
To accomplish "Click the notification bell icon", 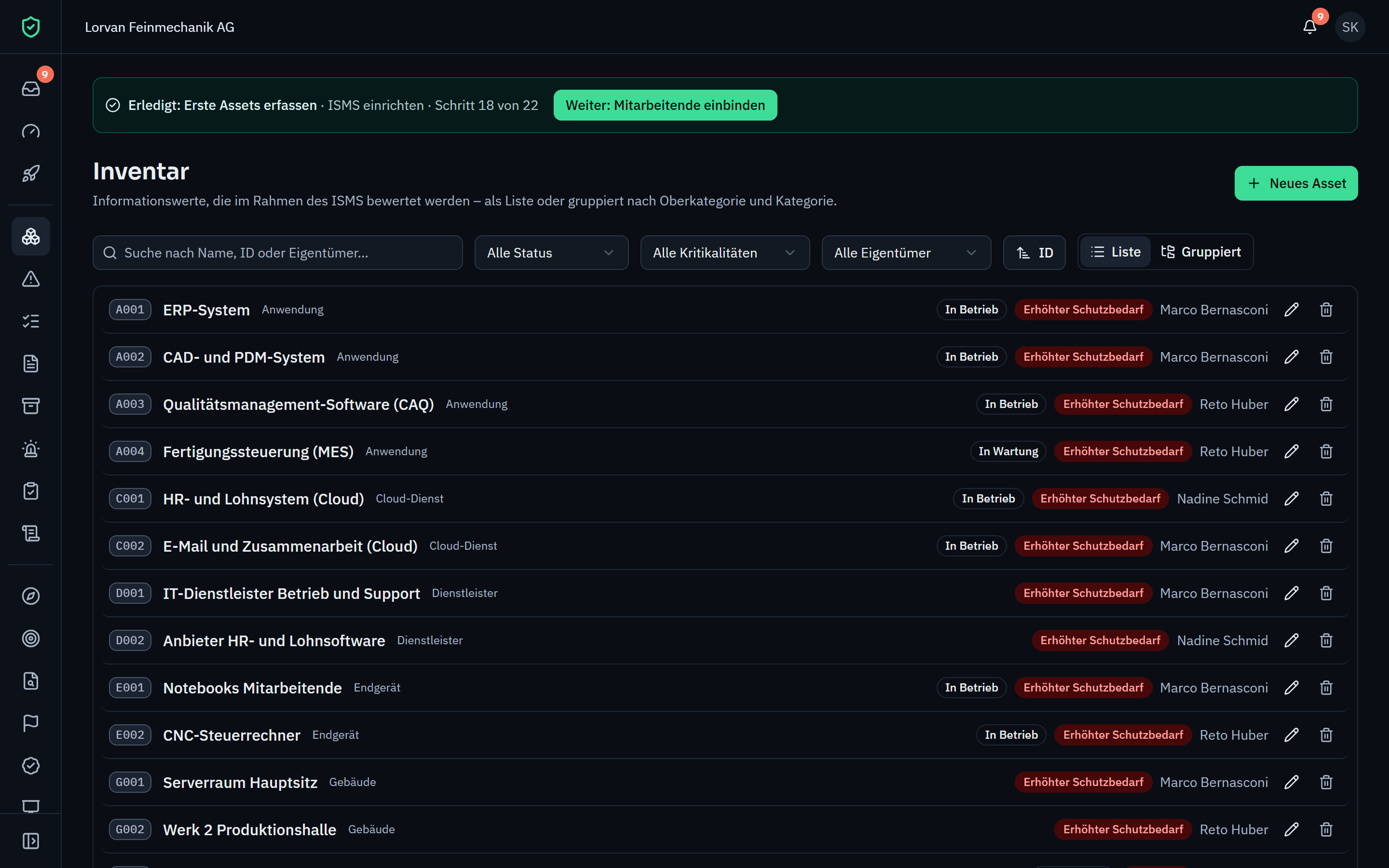I will coord(1309,27).
